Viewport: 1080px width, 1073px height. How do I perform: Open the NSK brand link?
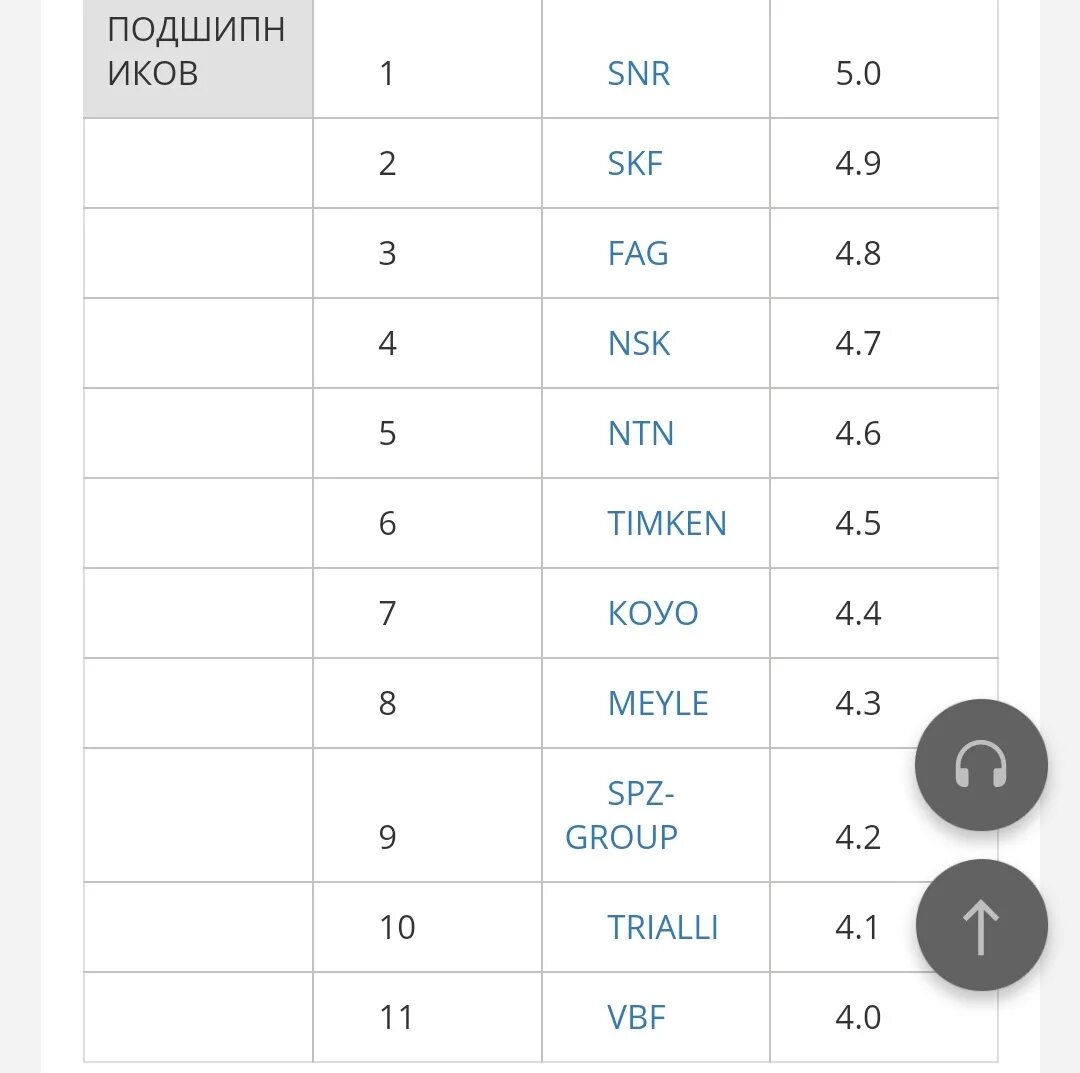(638, 343)
